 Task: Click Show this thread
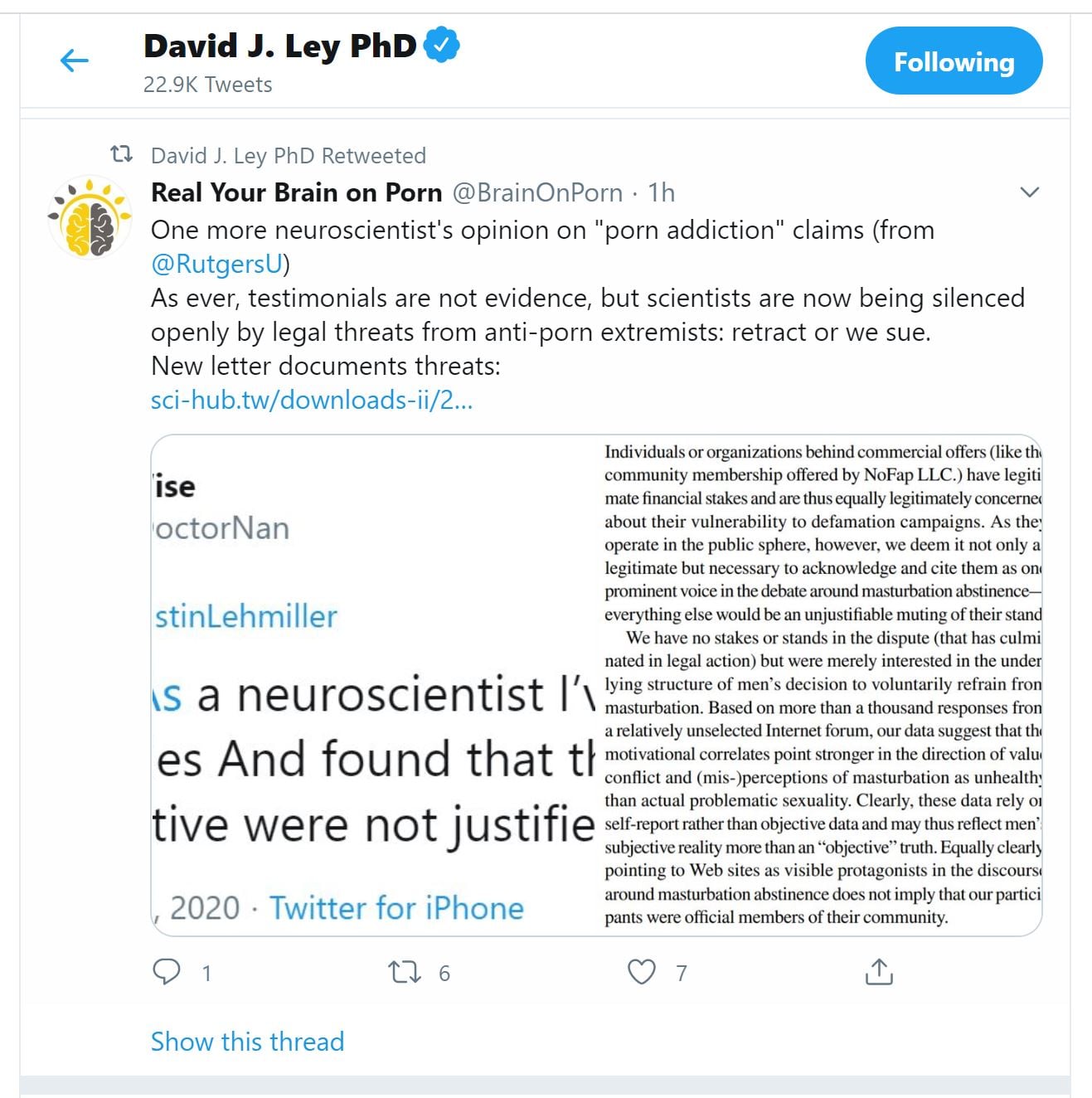pyautogui.click(x=247, y=1042)
